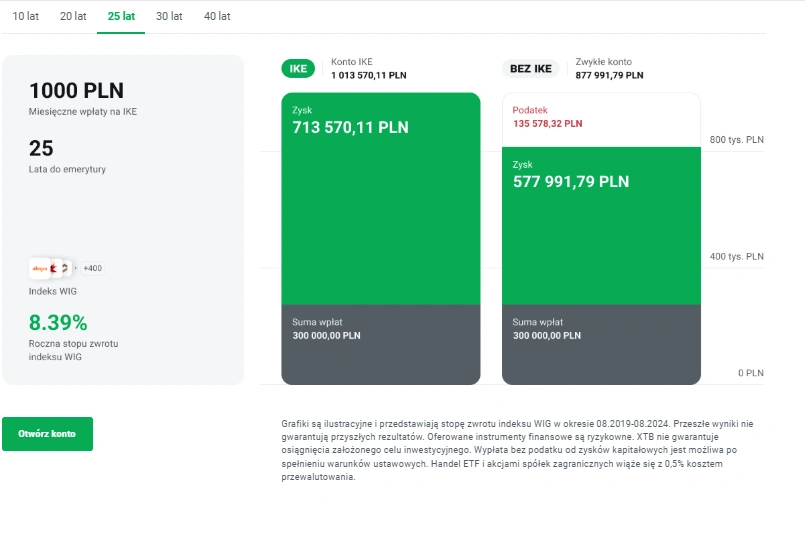Click the green IKE badge
Image resolution: width=805 pixels, height=553 pixels.
point(298,69)
